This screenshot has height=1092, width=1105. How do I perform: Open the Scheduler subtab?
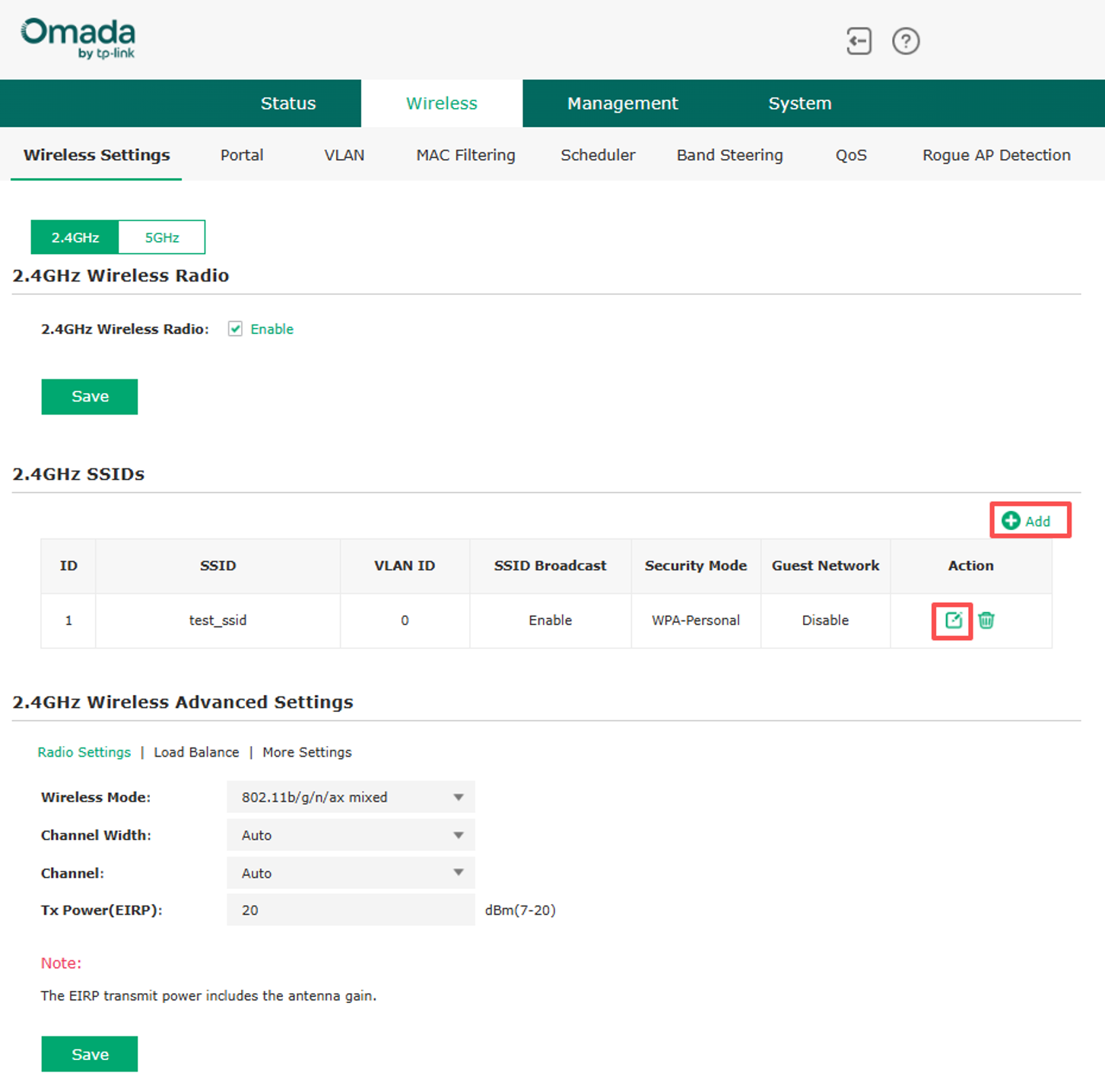[x=598, y=155]
